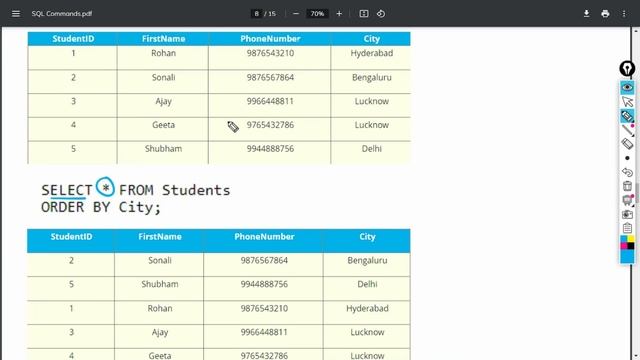Click the SQL Commands.pdf title
Image resolution: width=640 pixels, height=360 pixels.
click(x=62, y=13)
